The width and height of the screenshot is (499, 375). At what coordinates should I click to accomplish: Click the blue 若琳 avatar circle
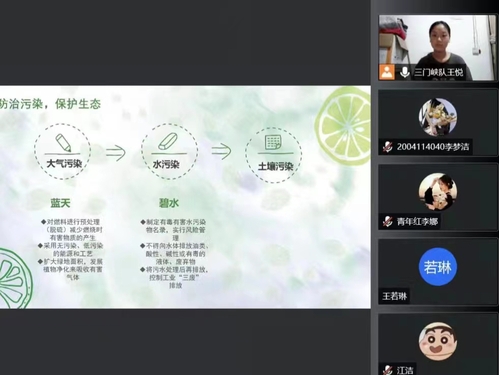pos(438,267)
